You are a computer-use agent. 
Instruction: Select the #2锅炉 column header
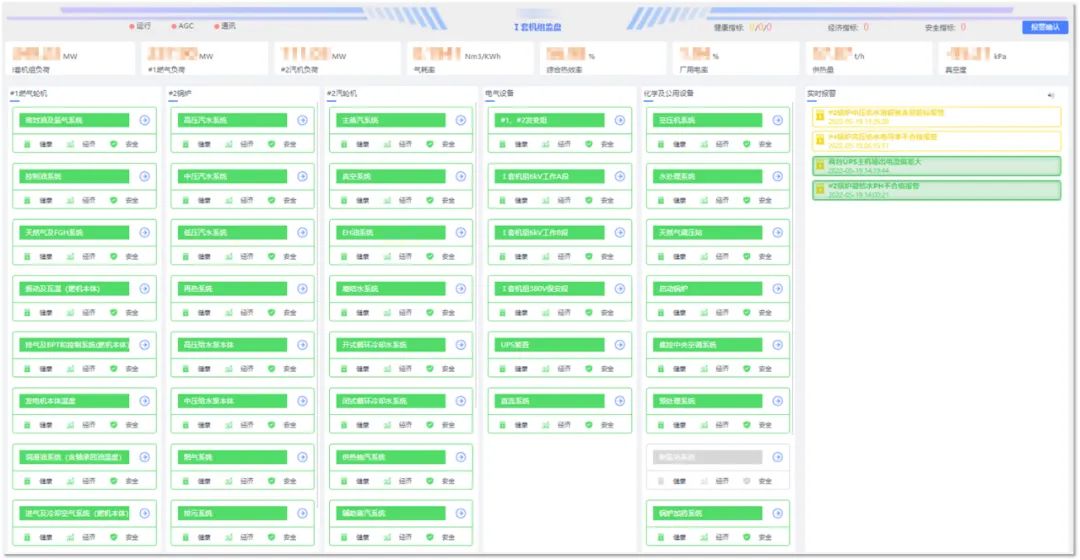pos(180,93)
